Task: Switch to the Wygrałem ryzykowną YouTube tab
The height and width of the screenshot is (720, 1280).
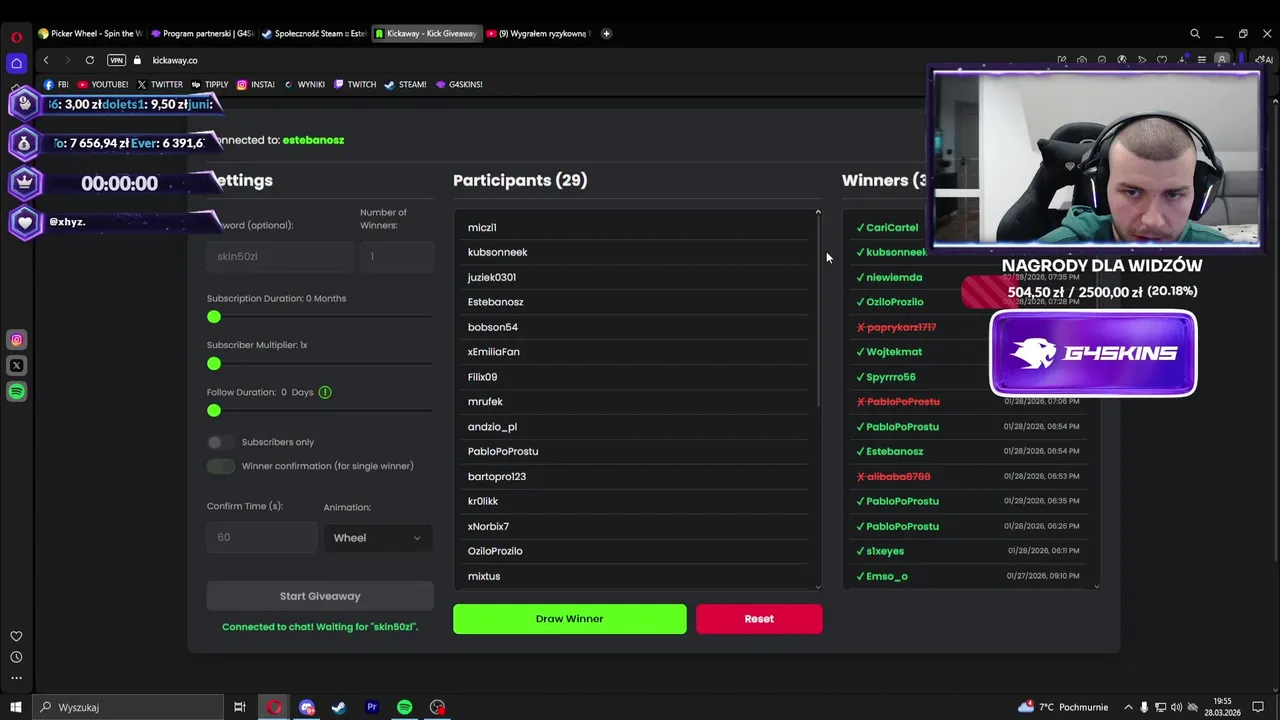Action: pyautogui.click(x=538, y=33)
